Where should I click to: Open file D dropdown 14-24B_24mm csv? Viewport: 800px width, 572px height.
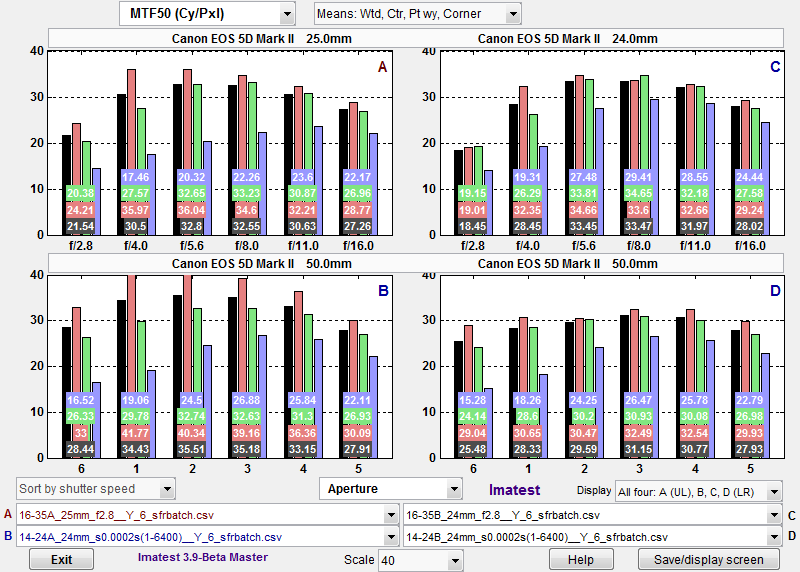(592, 537)
